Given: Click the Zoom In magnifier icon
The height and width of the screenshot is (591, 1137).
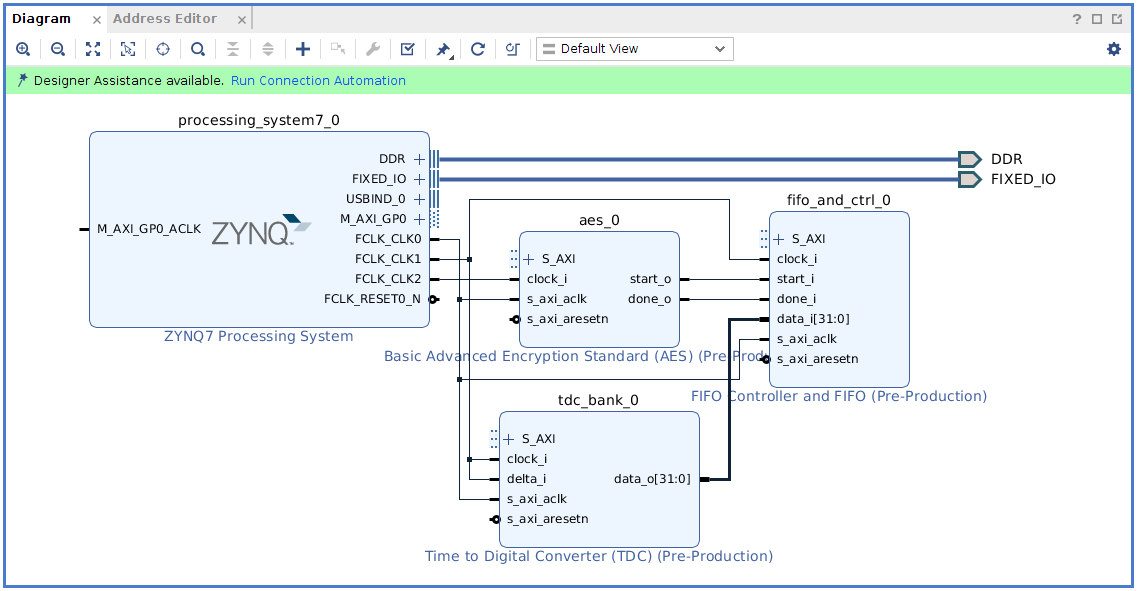Looking at the screenshot, I should (x=23, y=49).
